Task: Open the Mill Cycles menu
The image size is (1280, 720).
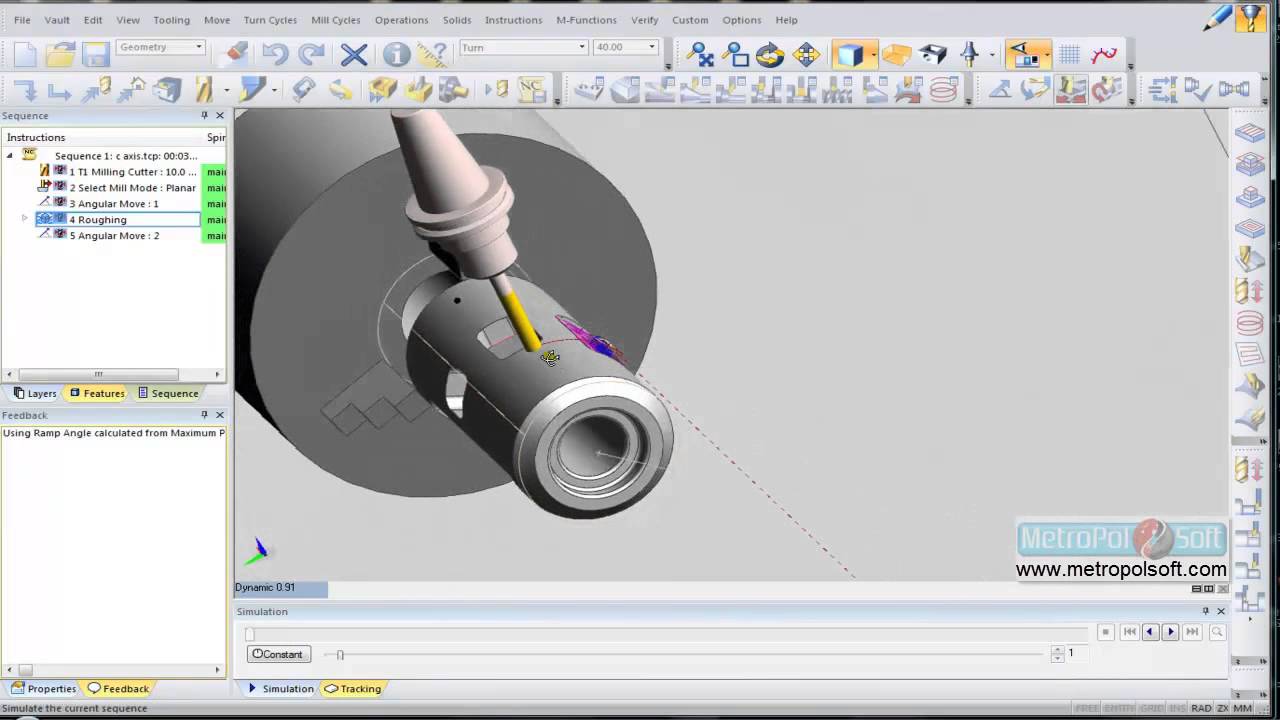Action: (336, 20)
